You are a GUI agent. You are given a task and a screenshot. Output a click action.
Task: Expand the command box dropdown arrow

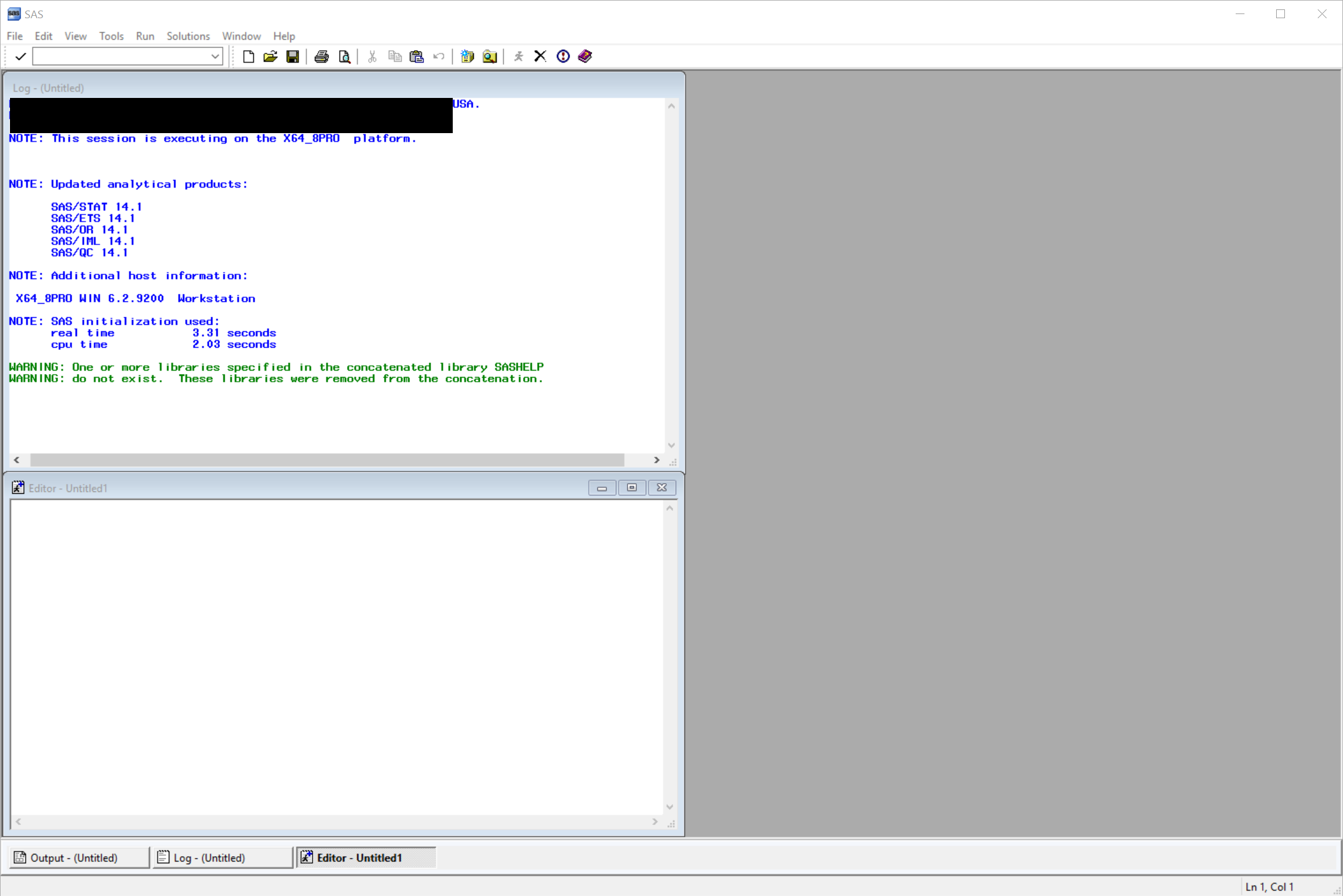click(x=215, y=56)
